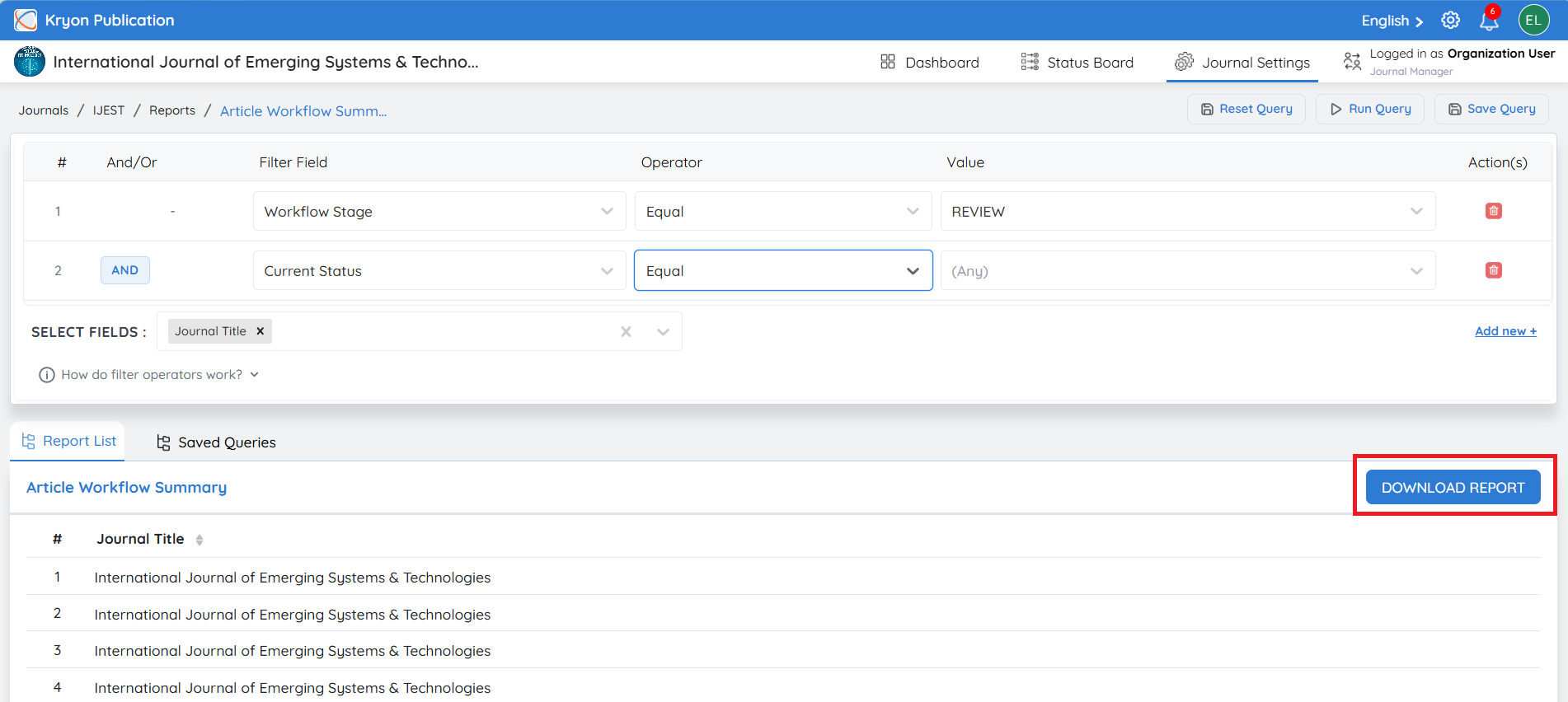Screen dimensions: 1568x702
Task: Delete filter row 2 with trash icon
Action: 1493,270
